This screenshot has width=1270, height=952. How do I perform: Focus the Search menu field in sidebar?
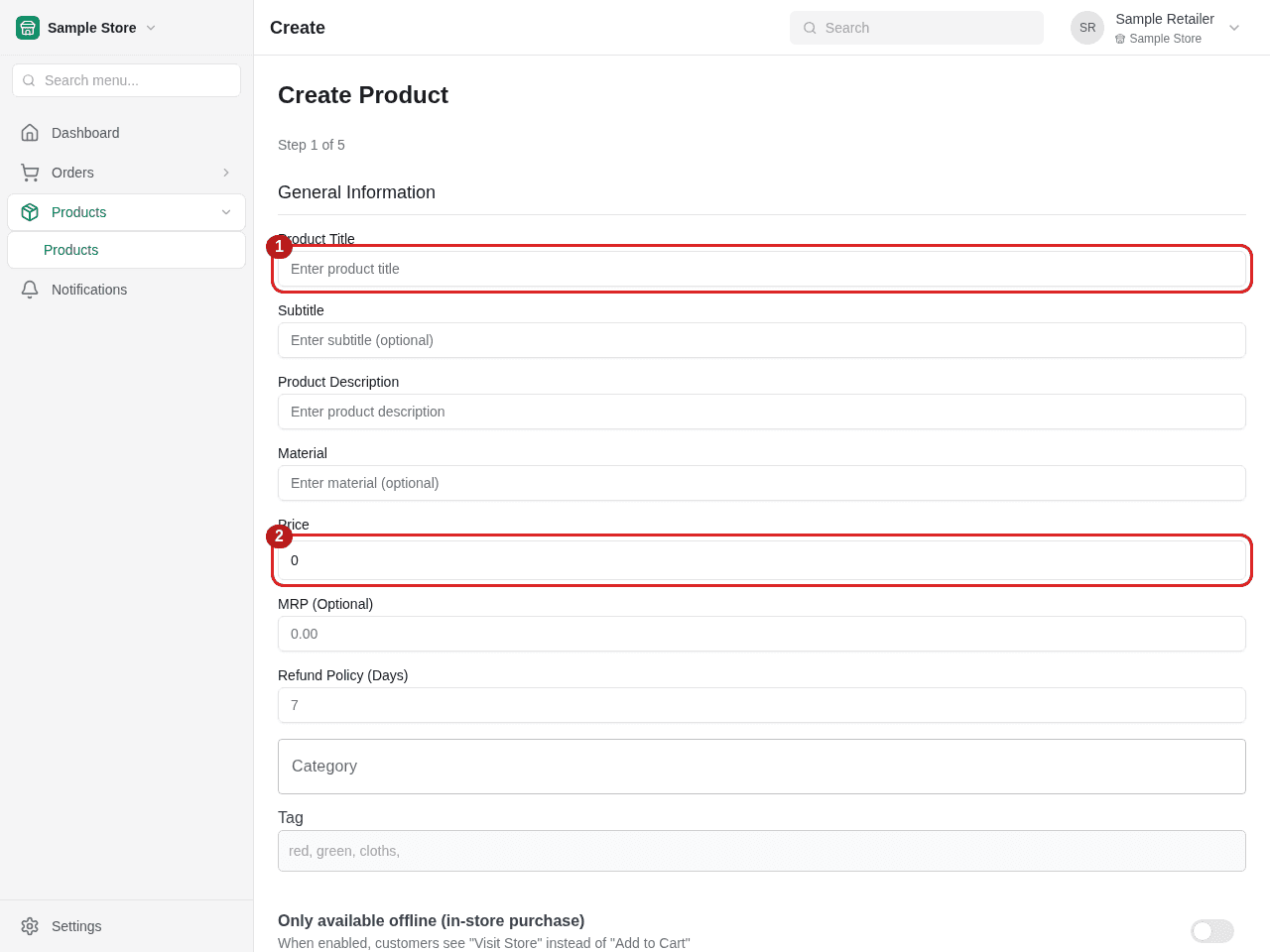(x=126, y=80)
